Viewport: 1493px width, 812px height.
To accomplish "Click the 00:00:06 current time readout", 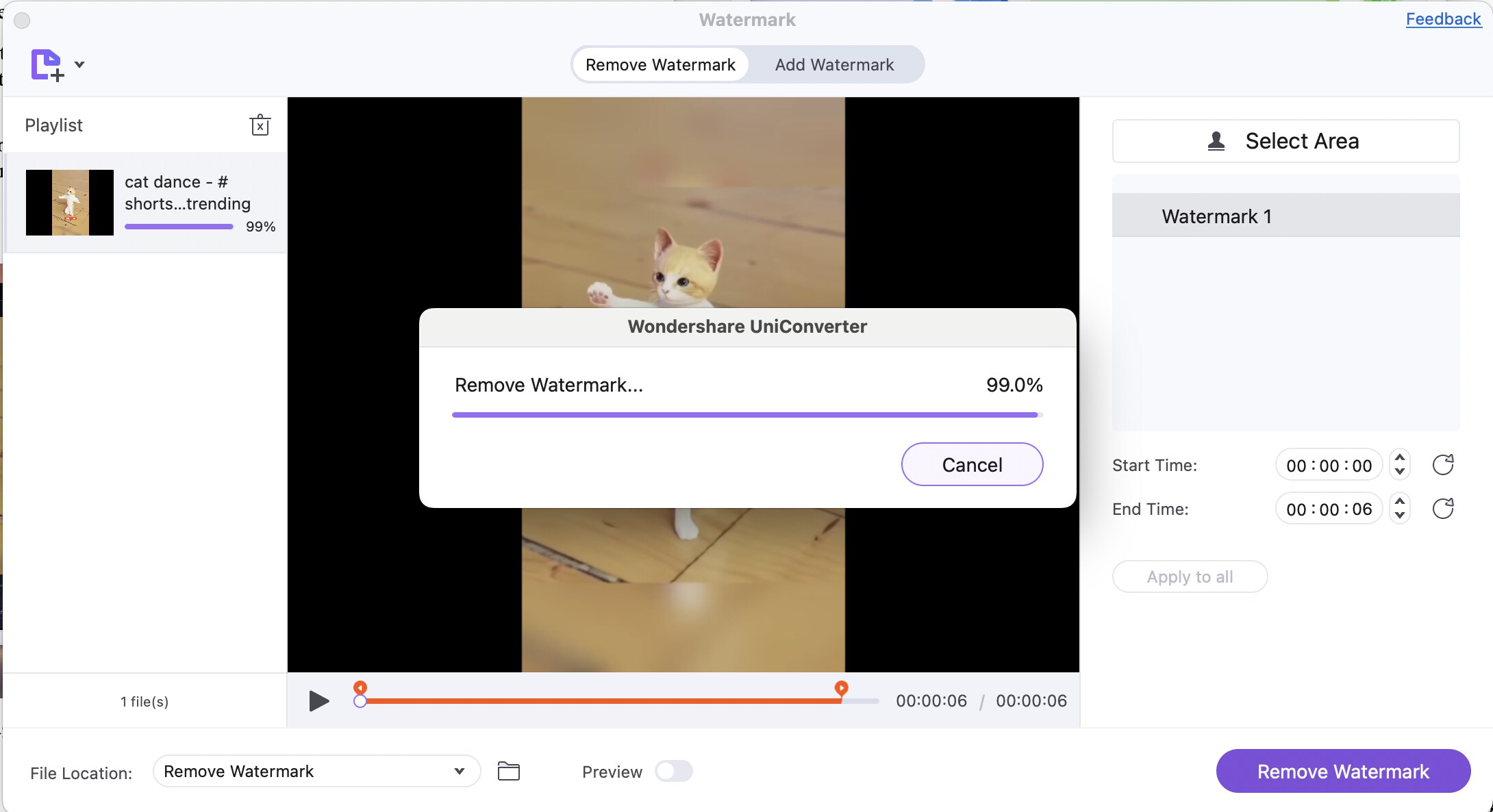I will [931, 701].
